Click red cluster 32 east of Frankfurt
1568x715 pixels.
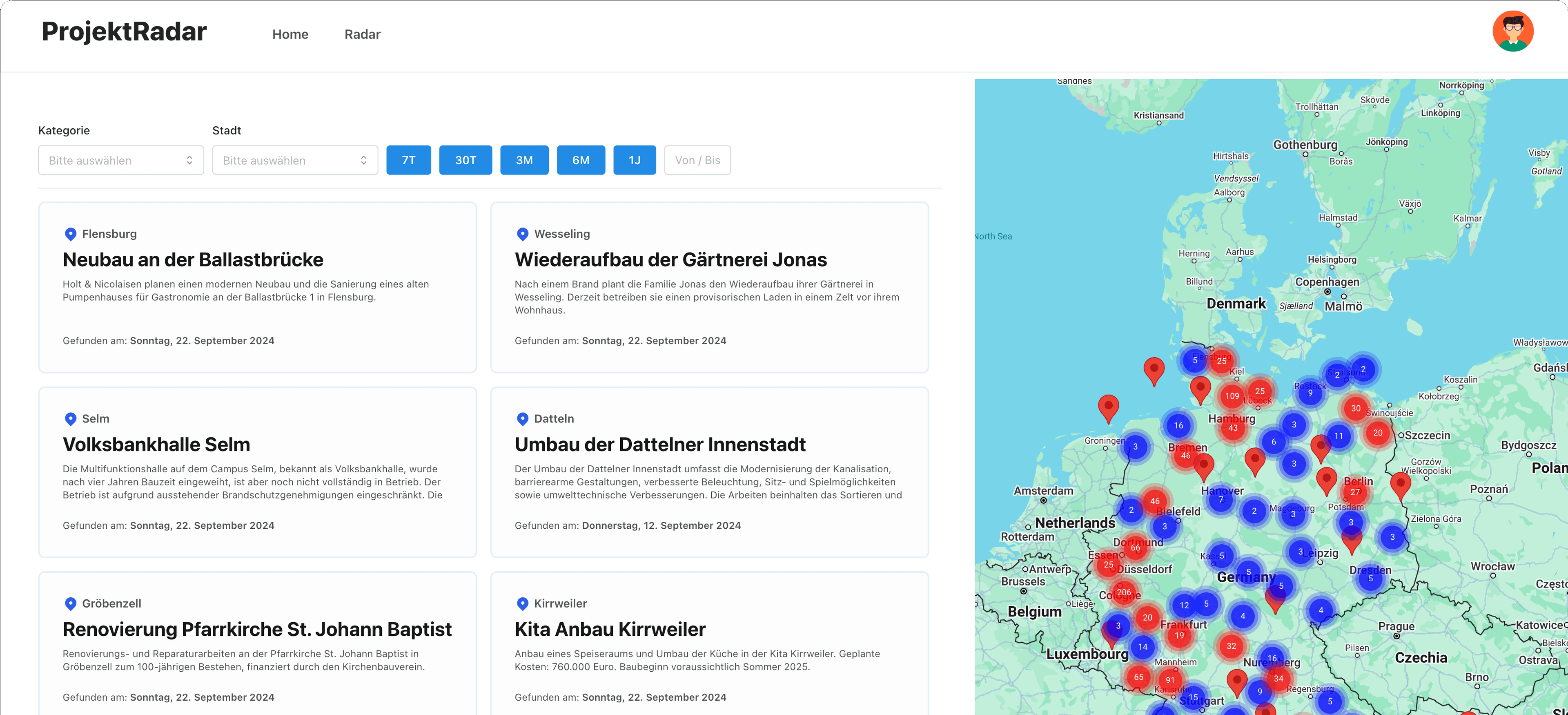click(1232, 646)
